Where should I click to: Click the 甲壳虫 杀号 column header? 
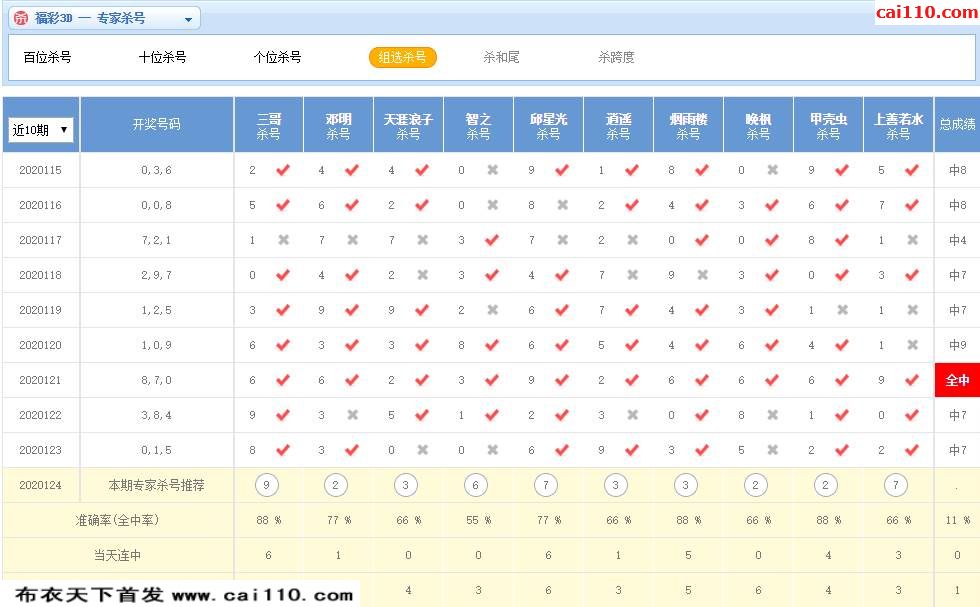pyautogui.click(x=828, y=125)
